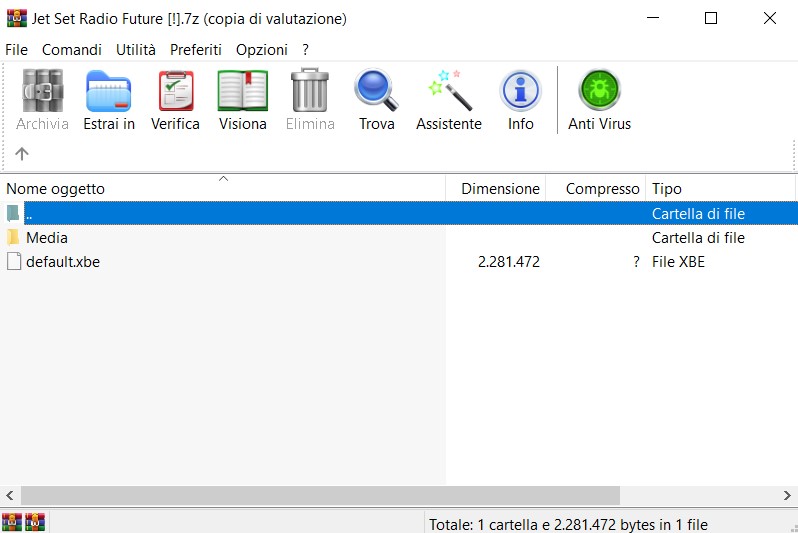Click the scrollbar left arrow

pos(10,495)
